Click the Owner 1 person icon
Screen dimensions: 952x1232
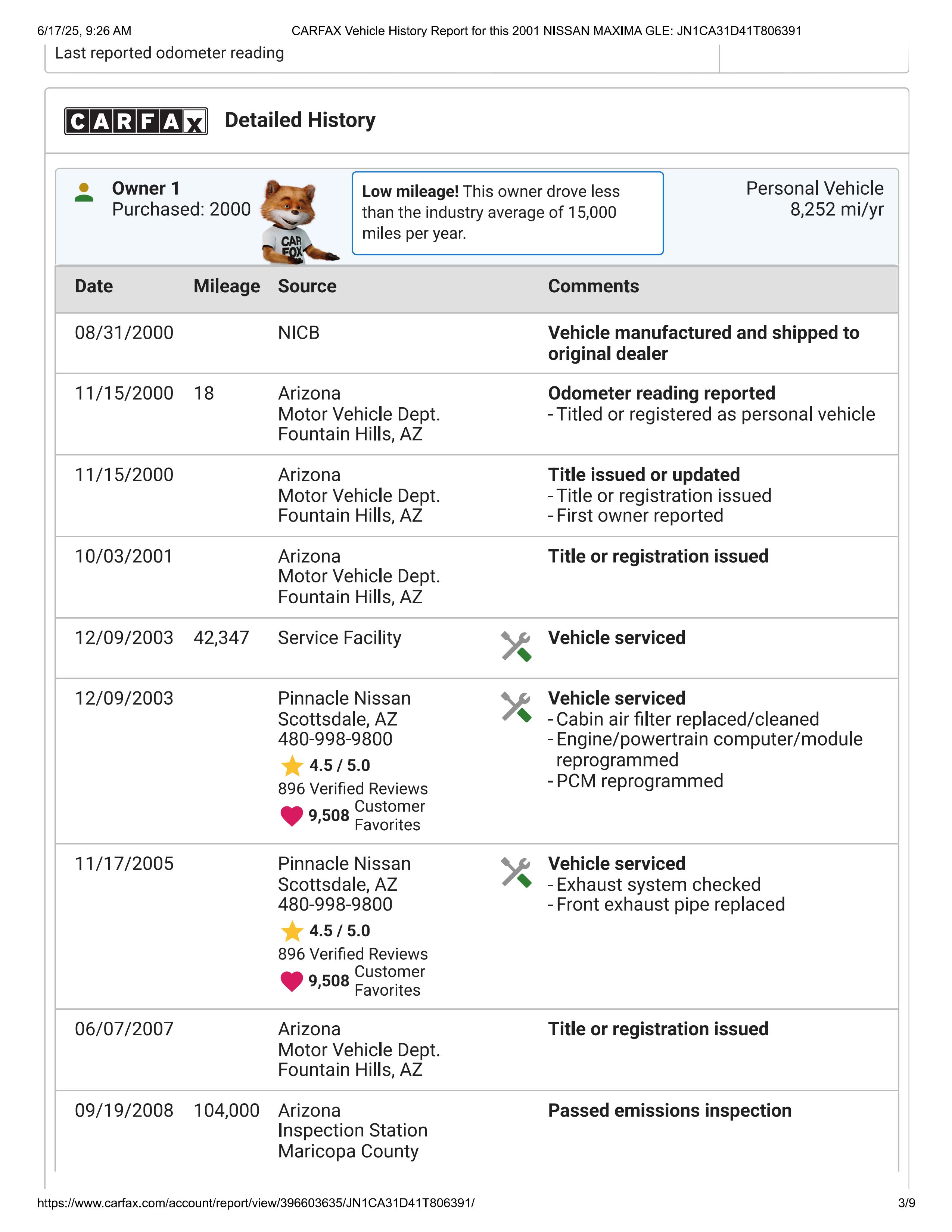(x=84, y=192)
